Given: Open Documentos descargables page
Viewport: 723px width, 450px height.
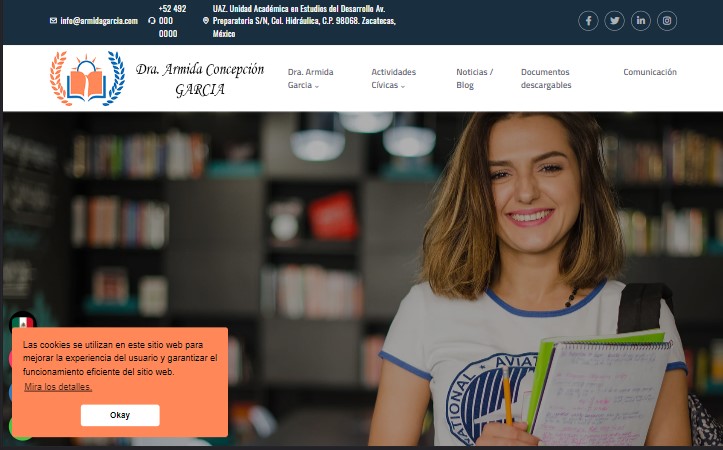Looking at the screenshot, I should [546, 78].
